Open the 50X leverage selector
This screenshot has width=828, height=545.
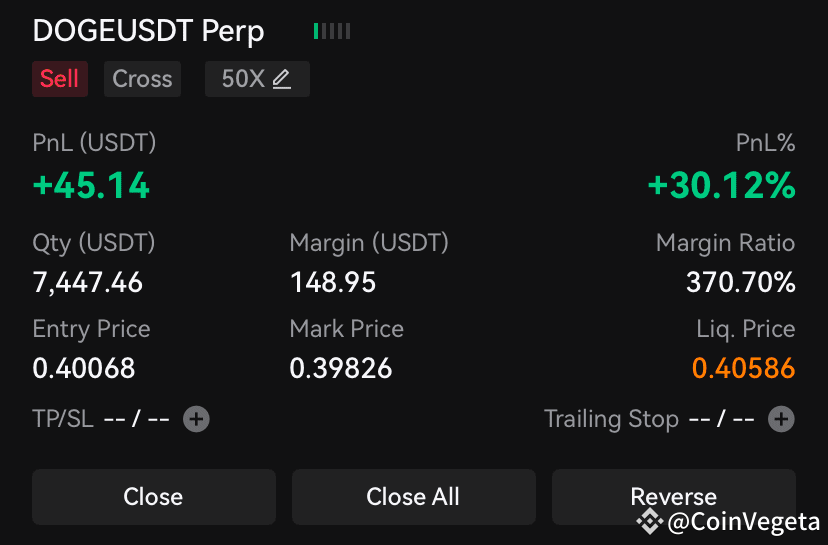click(257, 79)
